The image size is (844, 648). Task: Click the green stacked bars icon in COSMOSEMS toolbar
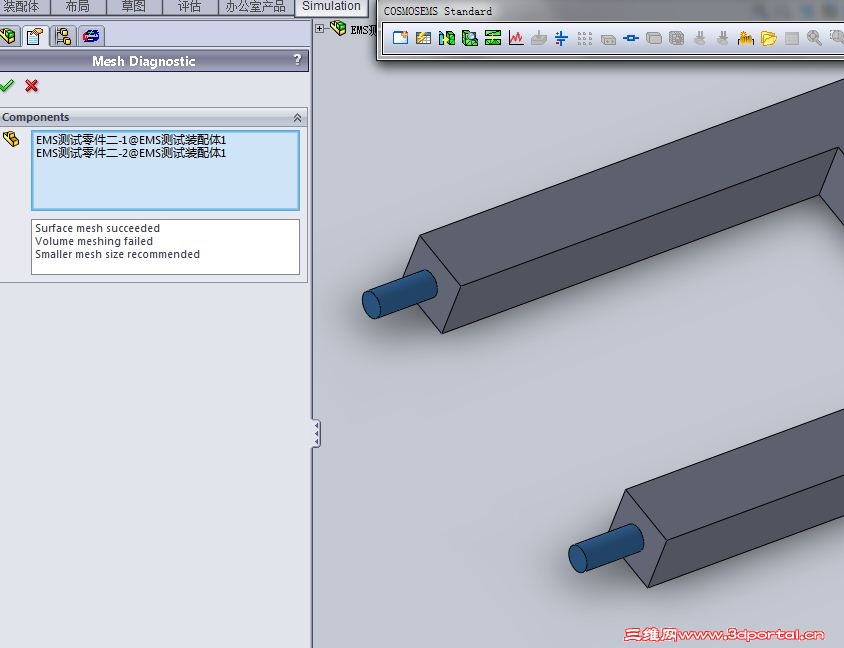tap(493, 38)
